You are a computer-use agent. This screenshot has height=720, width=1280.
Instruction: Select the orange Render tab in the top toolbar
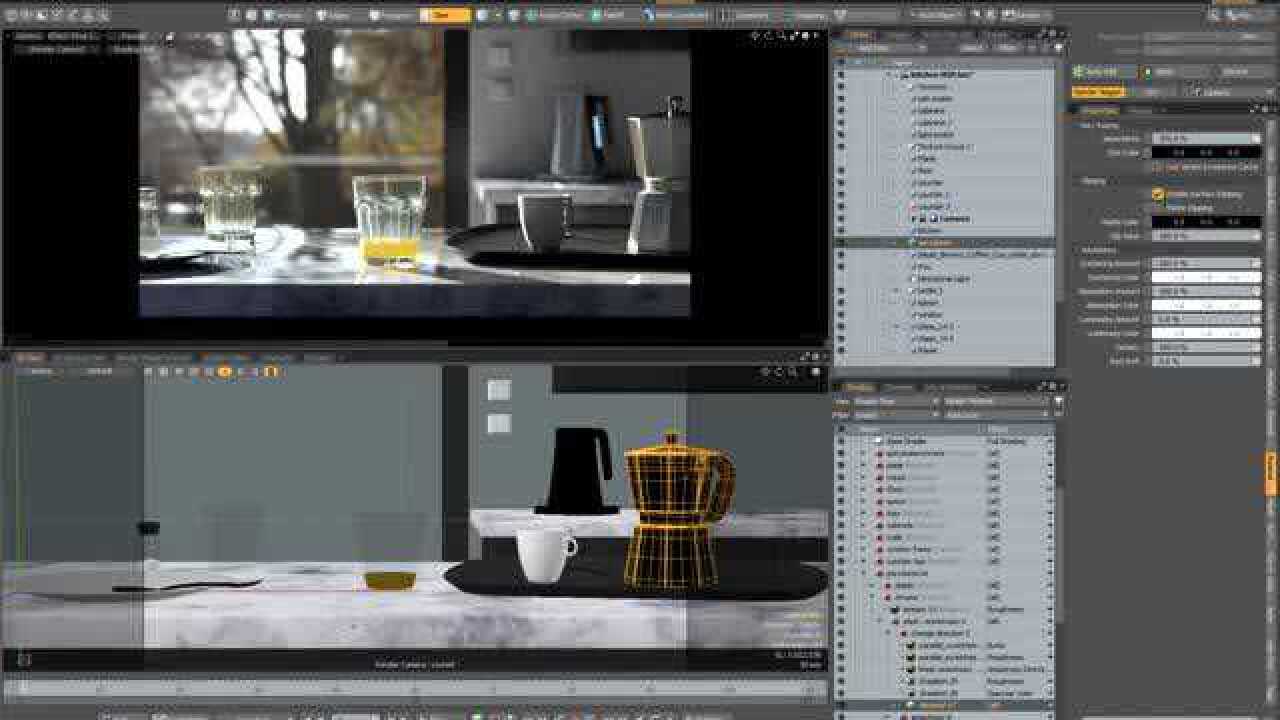point(447,15)
